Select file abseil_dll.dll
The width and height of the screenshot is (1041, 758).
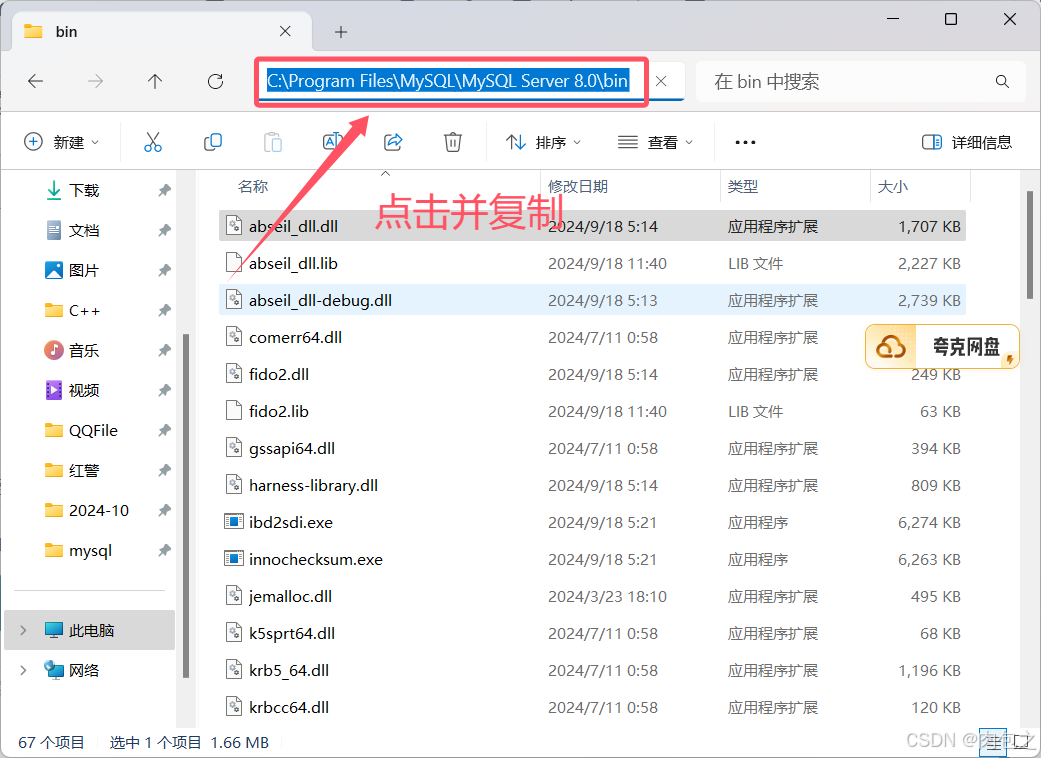pos(592,226)
